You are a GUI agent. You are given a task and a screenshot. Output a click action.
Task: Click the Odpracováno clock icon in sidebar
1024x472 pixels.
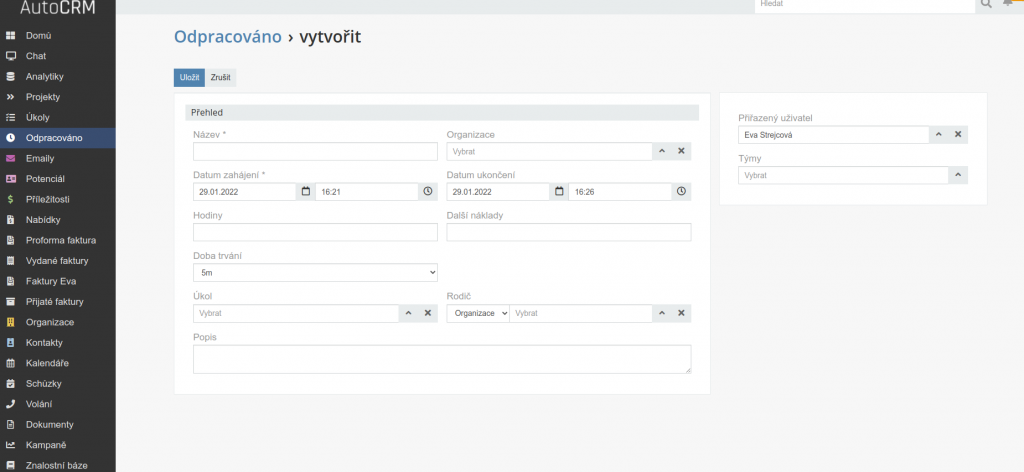[x=10, y=138]
